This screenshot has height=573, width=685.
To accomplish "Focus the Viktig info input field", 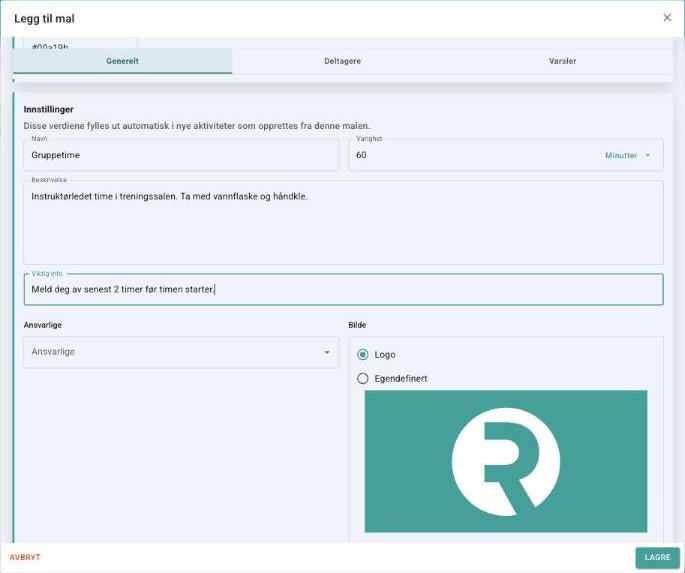I will click(x=343, y=289).
